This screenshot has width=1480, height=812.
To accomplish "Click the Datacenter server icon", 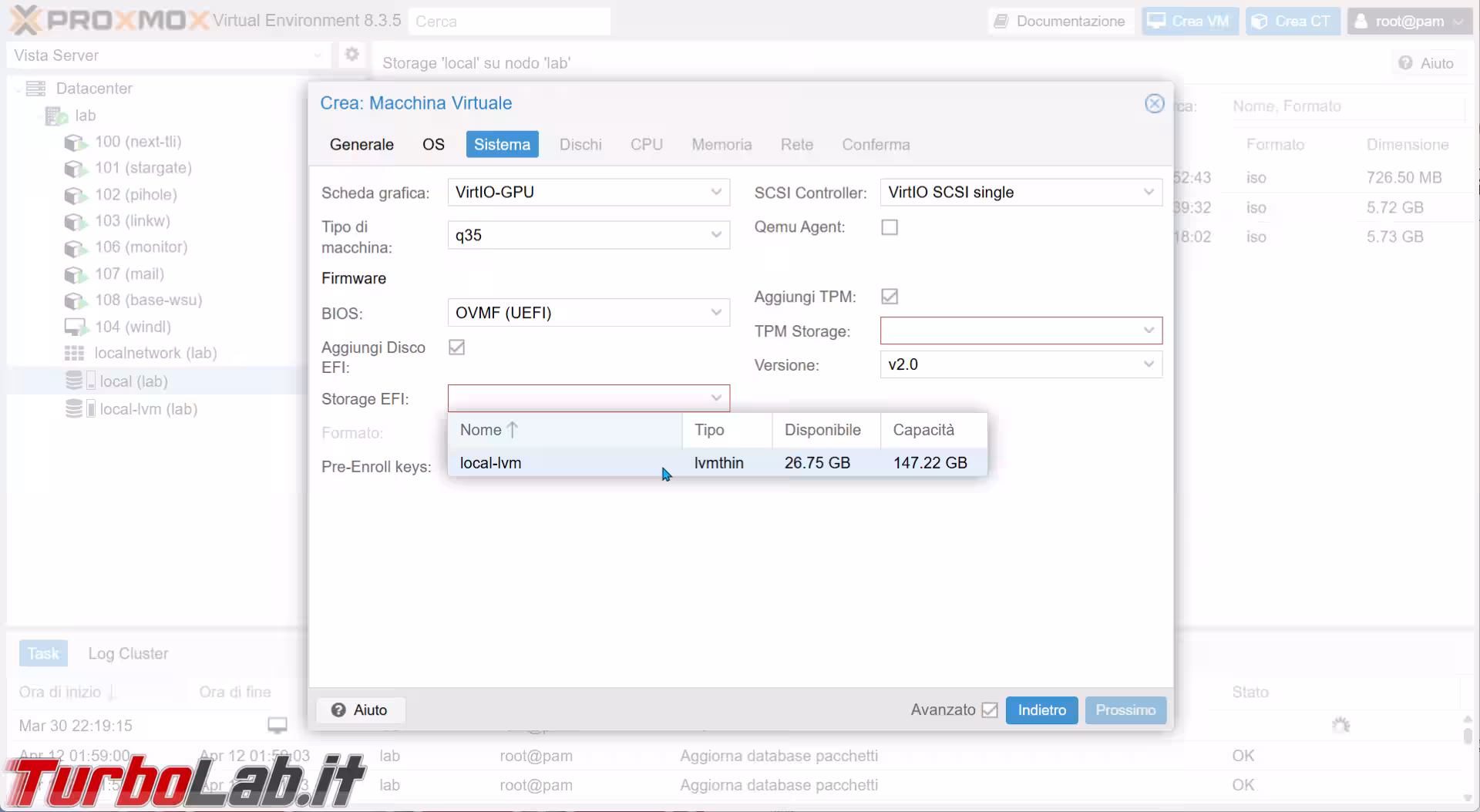I will [x=35, y=89].
